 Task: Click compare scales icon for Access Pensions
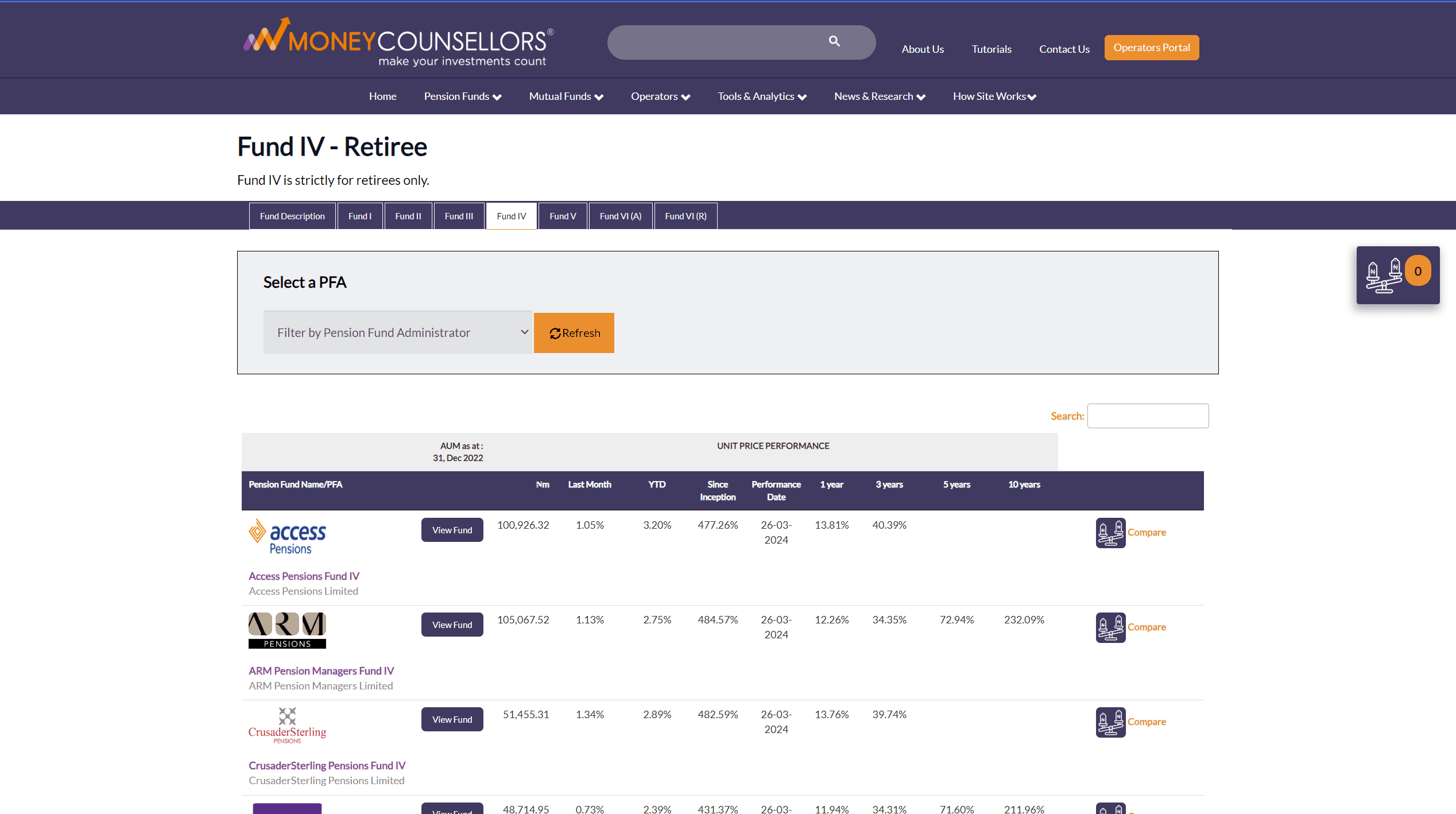tap(1110, 533)
